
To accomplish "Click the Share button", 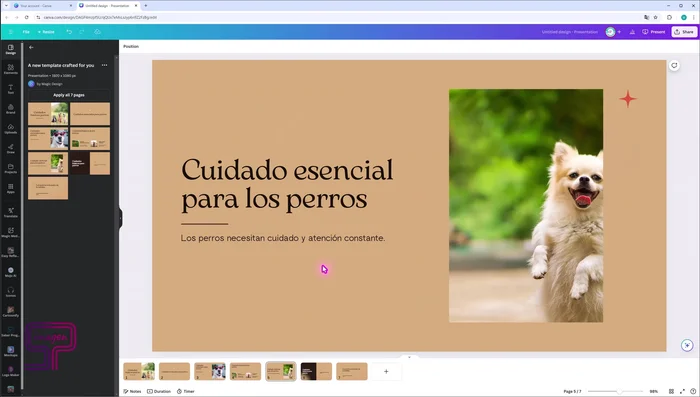I will click(684, 32).
